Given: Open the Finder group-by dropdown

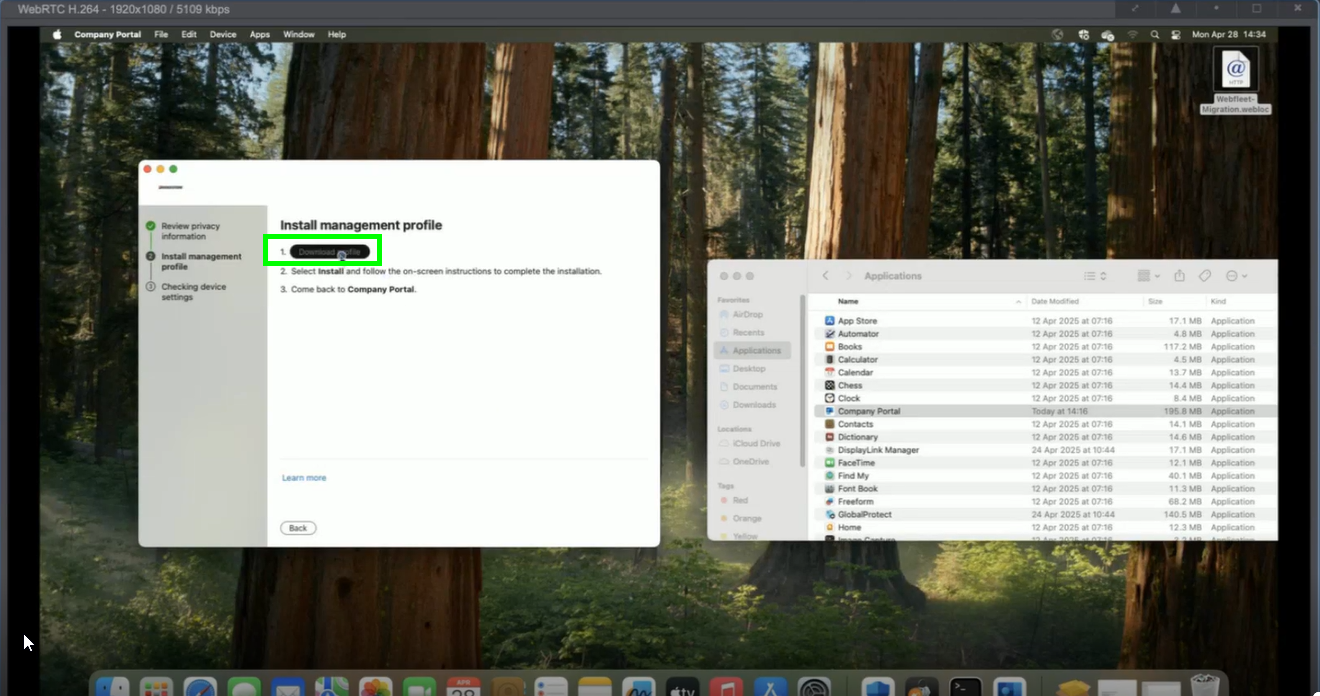Looking at the screenshot, I should pyautogui.click(x=1149, y=276).
